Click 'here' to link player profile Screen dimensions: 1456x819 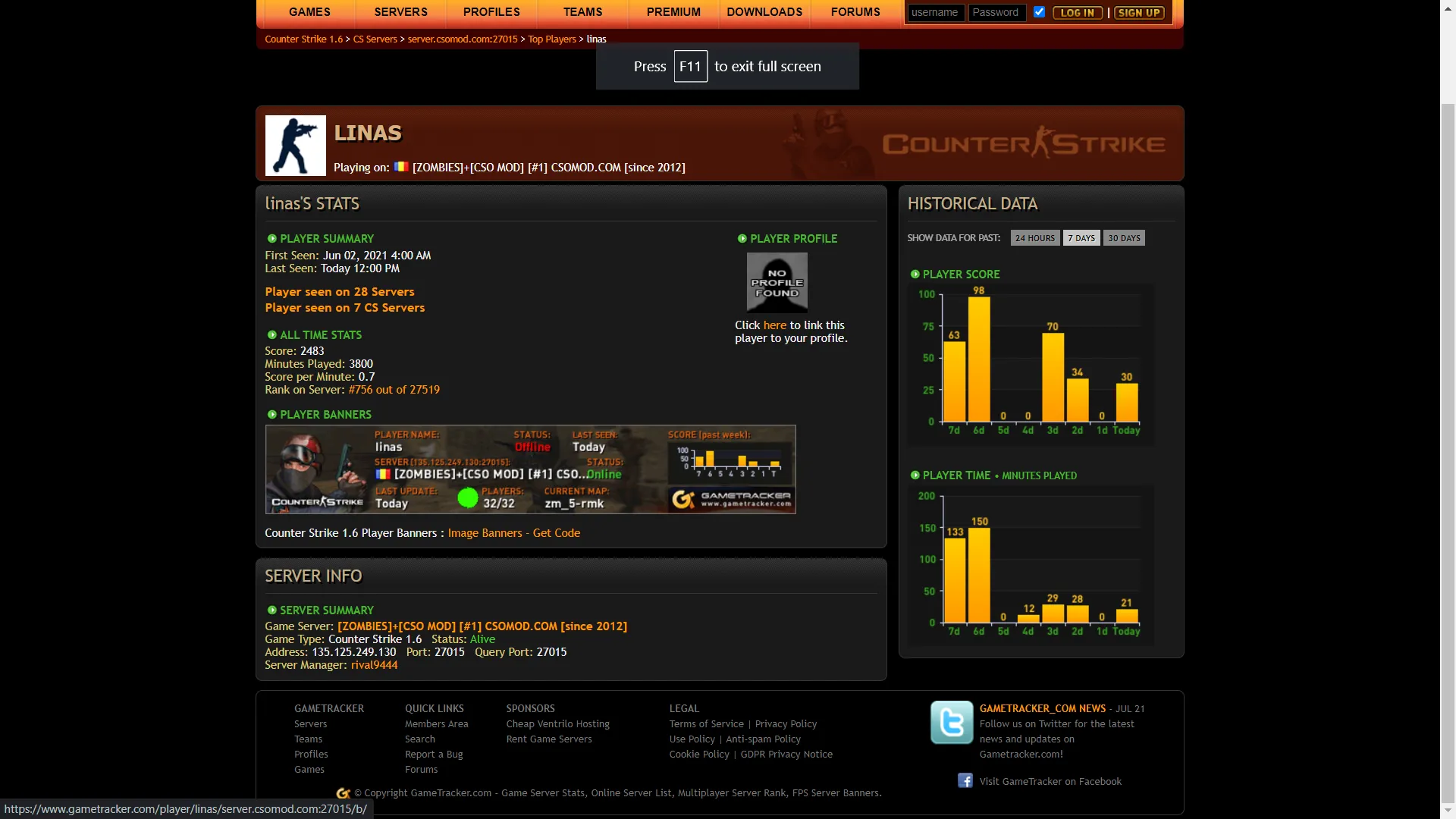coord(775,325)
